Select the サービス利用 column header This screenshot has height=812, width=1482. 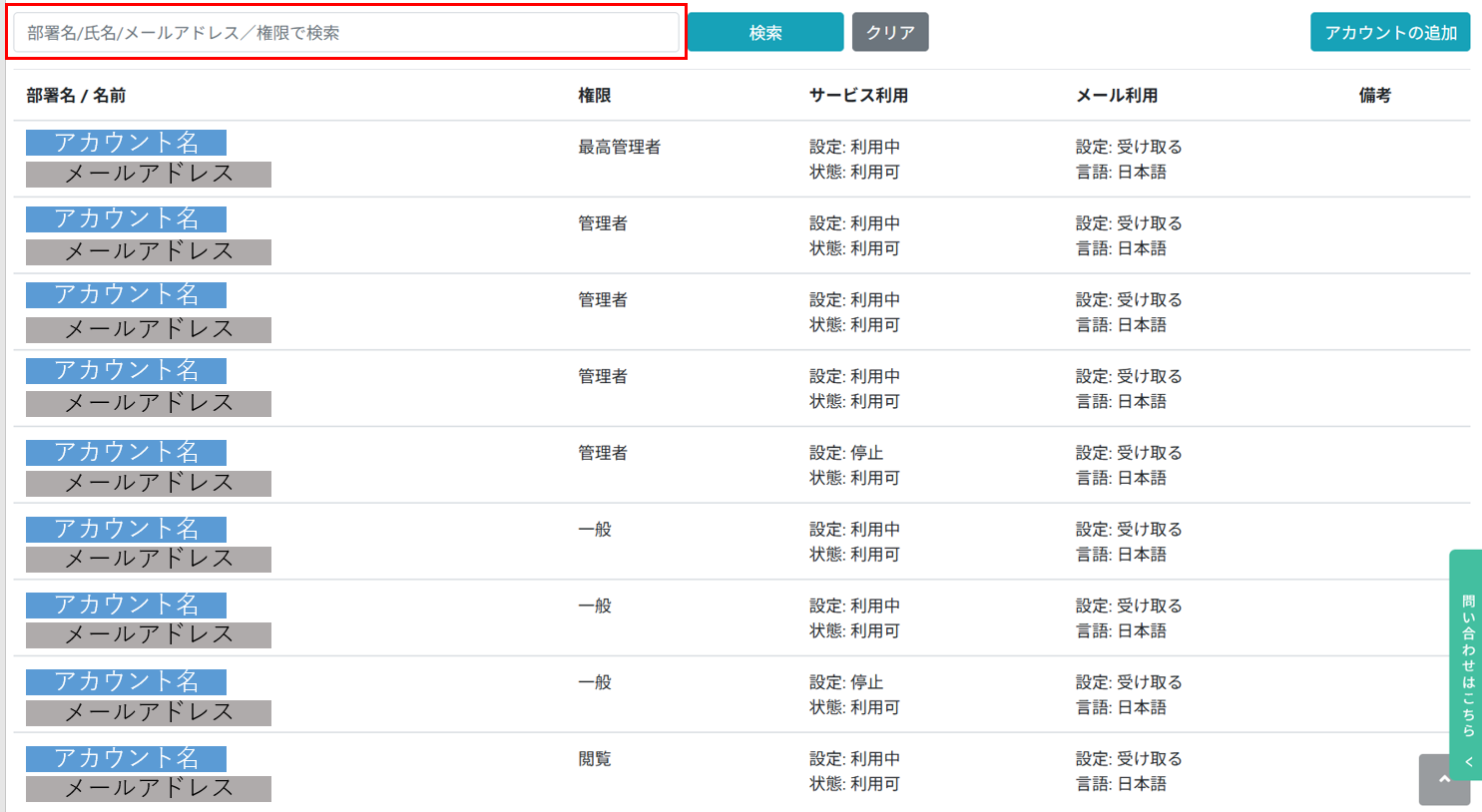tap(858, 96)
